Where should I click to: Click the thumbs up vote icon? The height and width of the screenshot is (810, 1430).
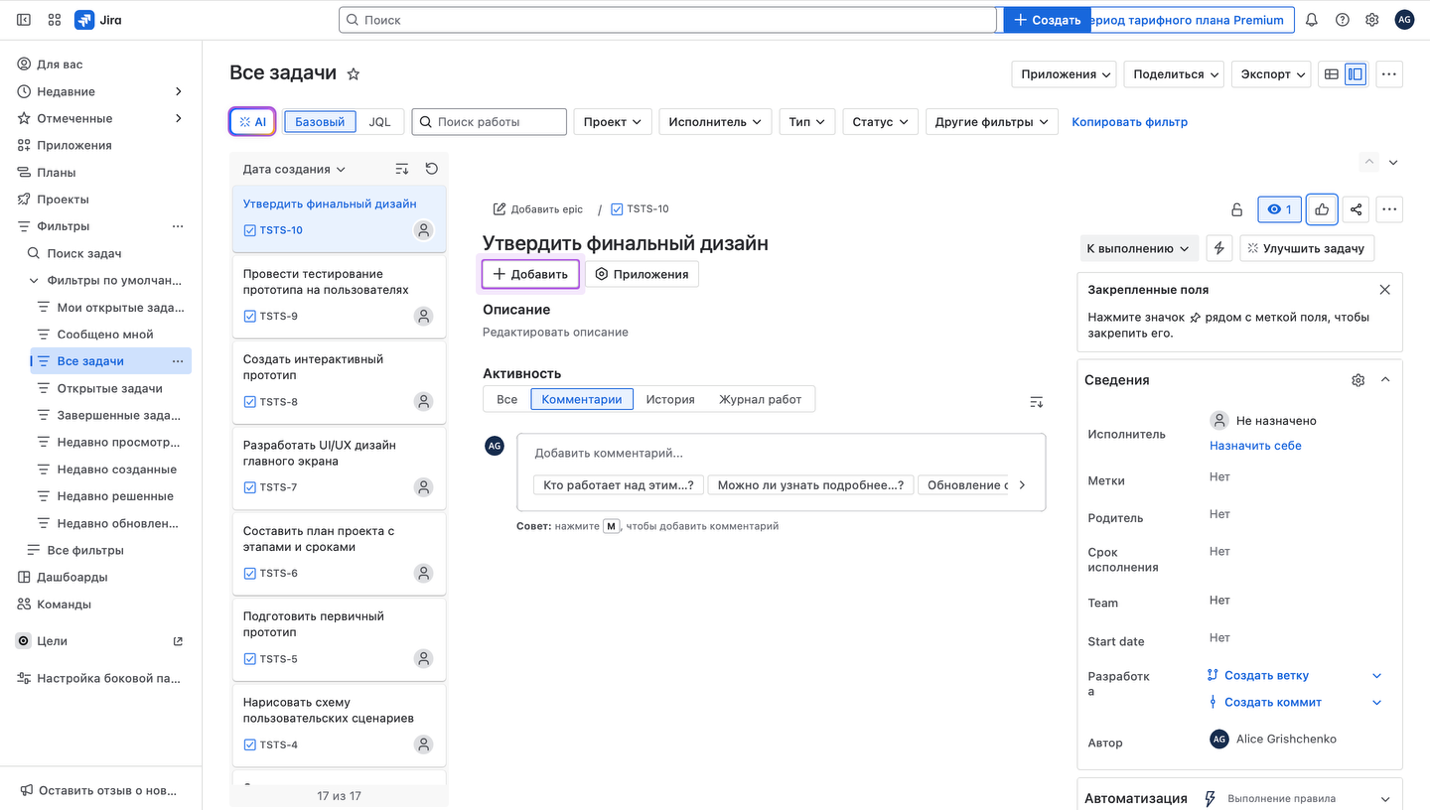click(x=1322, y=209)
